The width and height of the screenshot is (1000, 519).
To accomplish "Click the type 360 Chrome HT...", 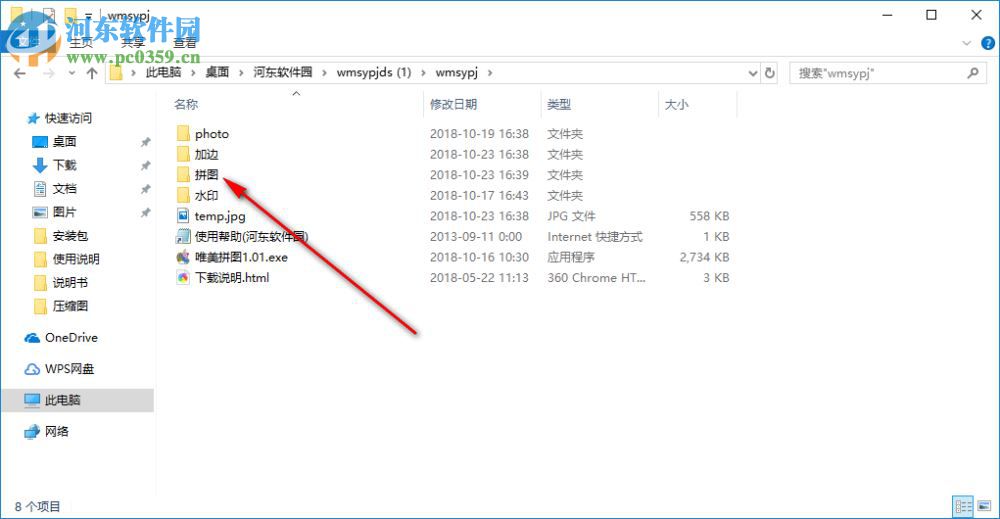I will pos(596,278).
